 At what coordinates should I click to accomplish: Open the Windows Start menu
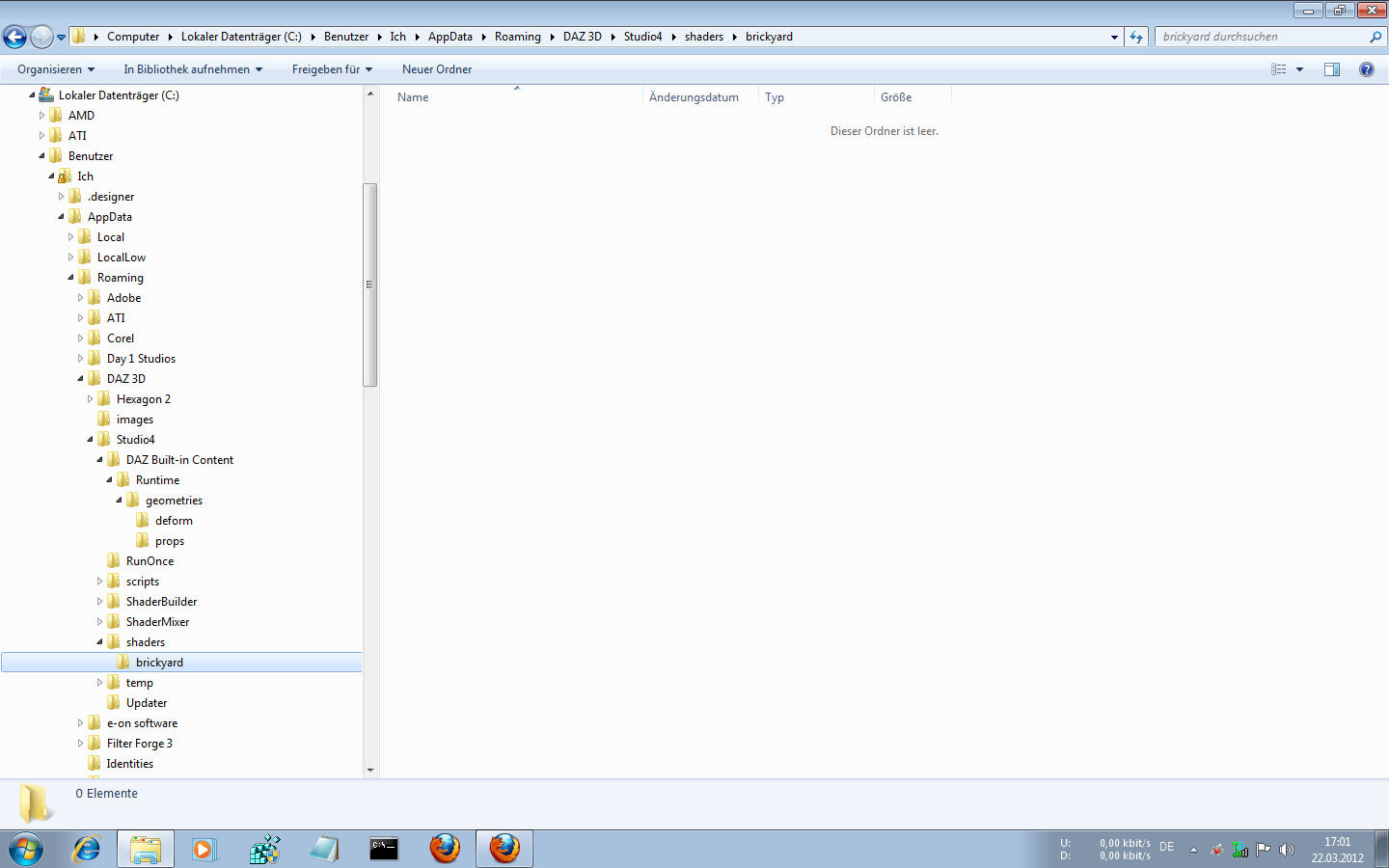tap(26, 850)
